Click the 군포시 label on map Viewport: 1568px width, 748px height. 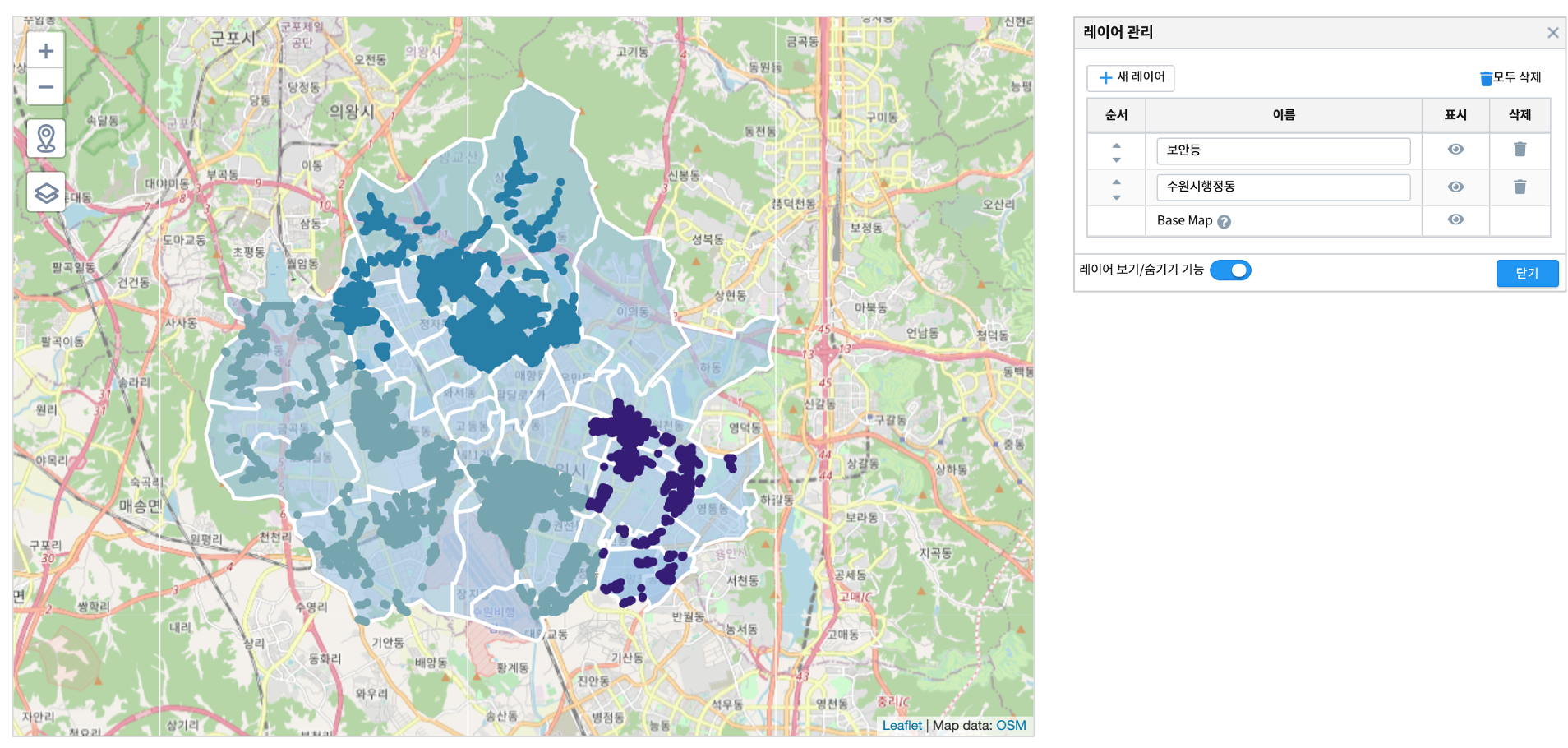point(233,39)
